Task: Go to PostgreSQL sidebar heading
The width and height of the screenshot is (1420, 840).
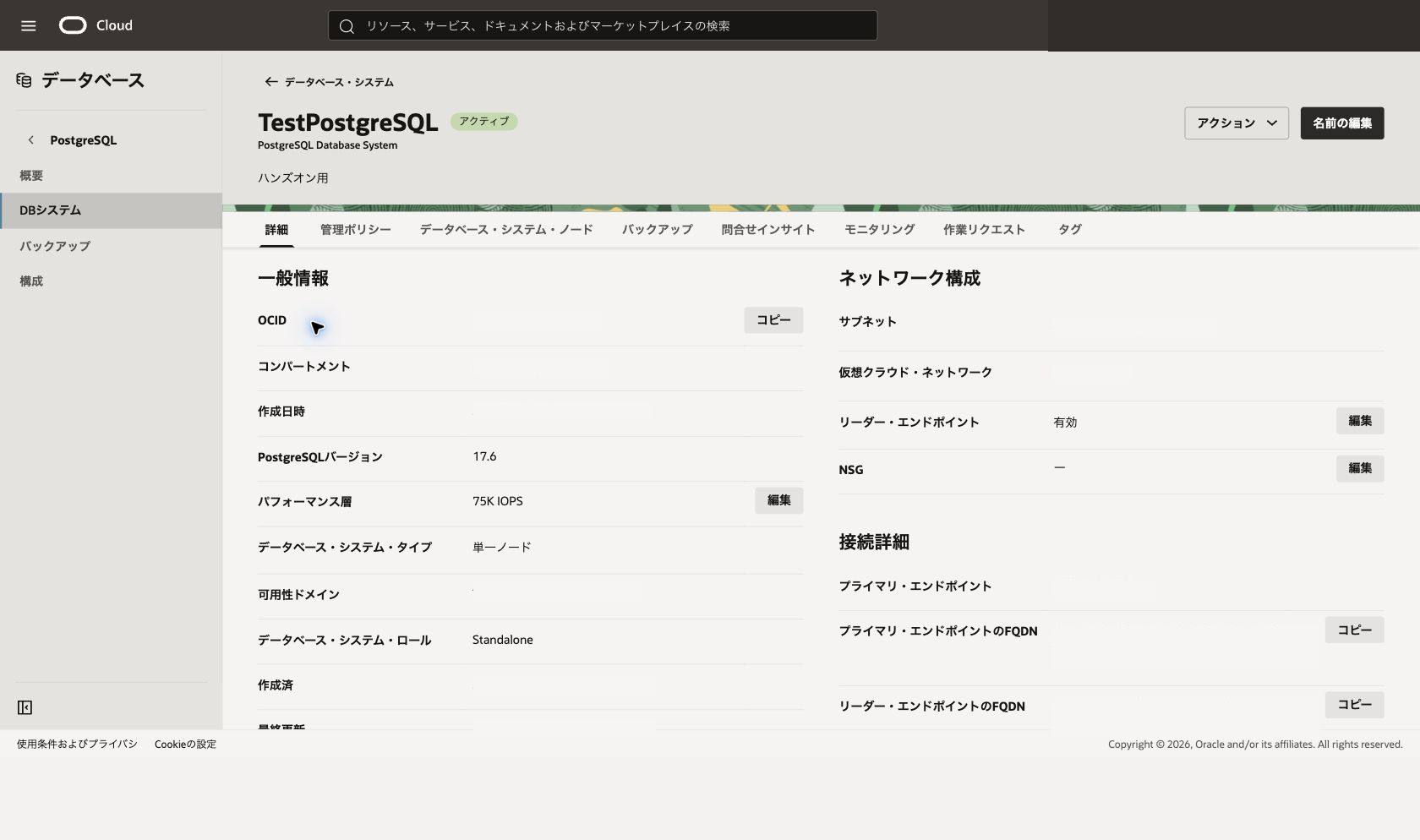Action: click(x=83, y=140)
